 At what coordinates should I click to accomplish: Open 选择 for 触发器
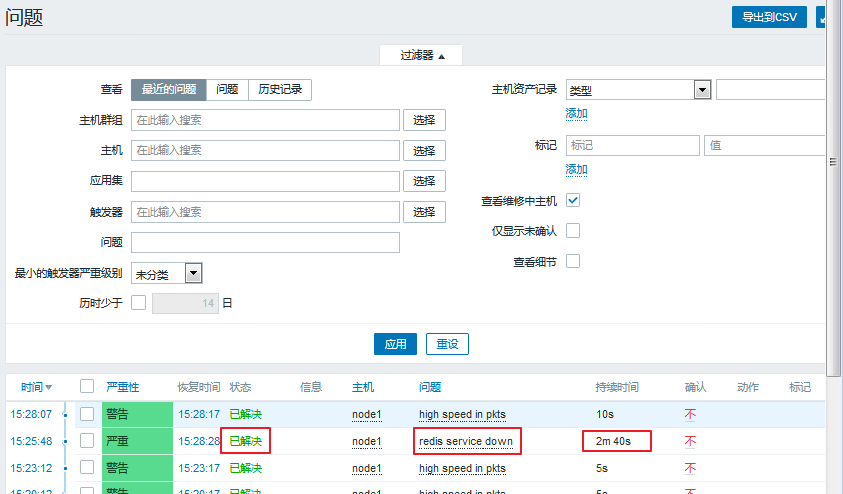[x=424, y=212]
